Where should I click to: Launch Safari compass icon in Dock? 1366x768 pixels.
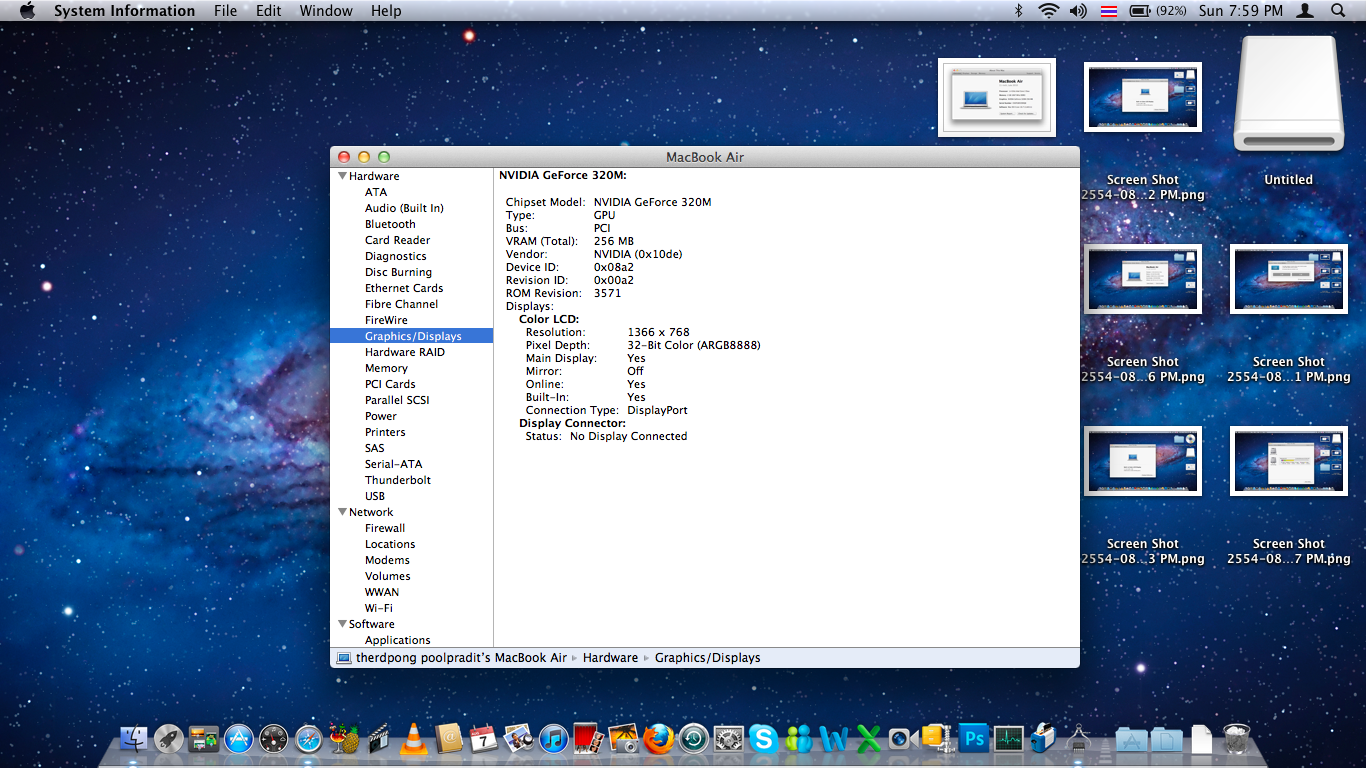308,739
